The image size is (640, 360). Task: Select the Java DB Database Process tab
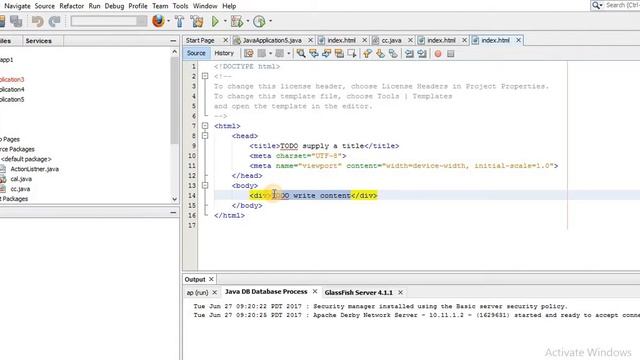[x=266, y=291]
